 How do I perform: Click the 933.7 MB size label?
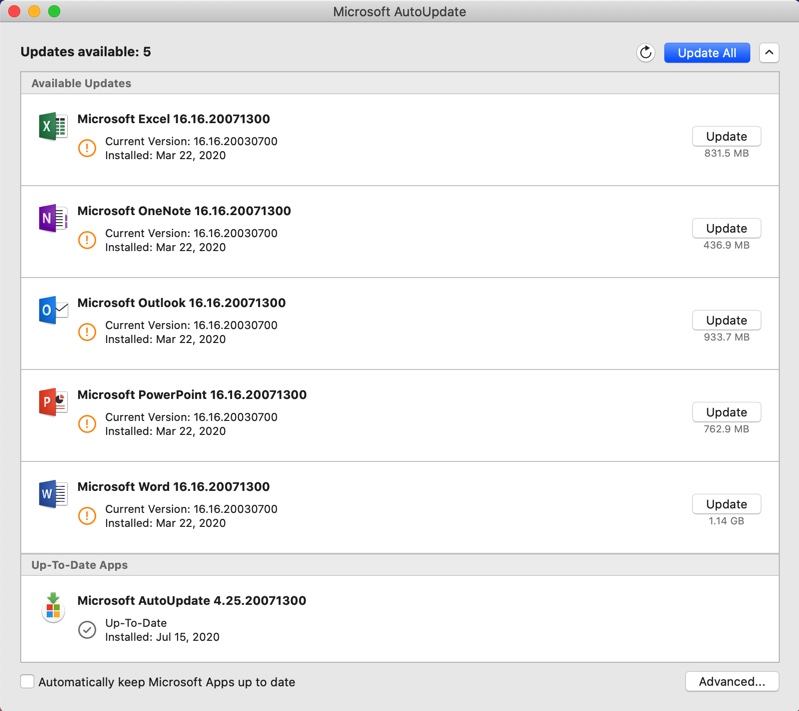tap(726, 337)
